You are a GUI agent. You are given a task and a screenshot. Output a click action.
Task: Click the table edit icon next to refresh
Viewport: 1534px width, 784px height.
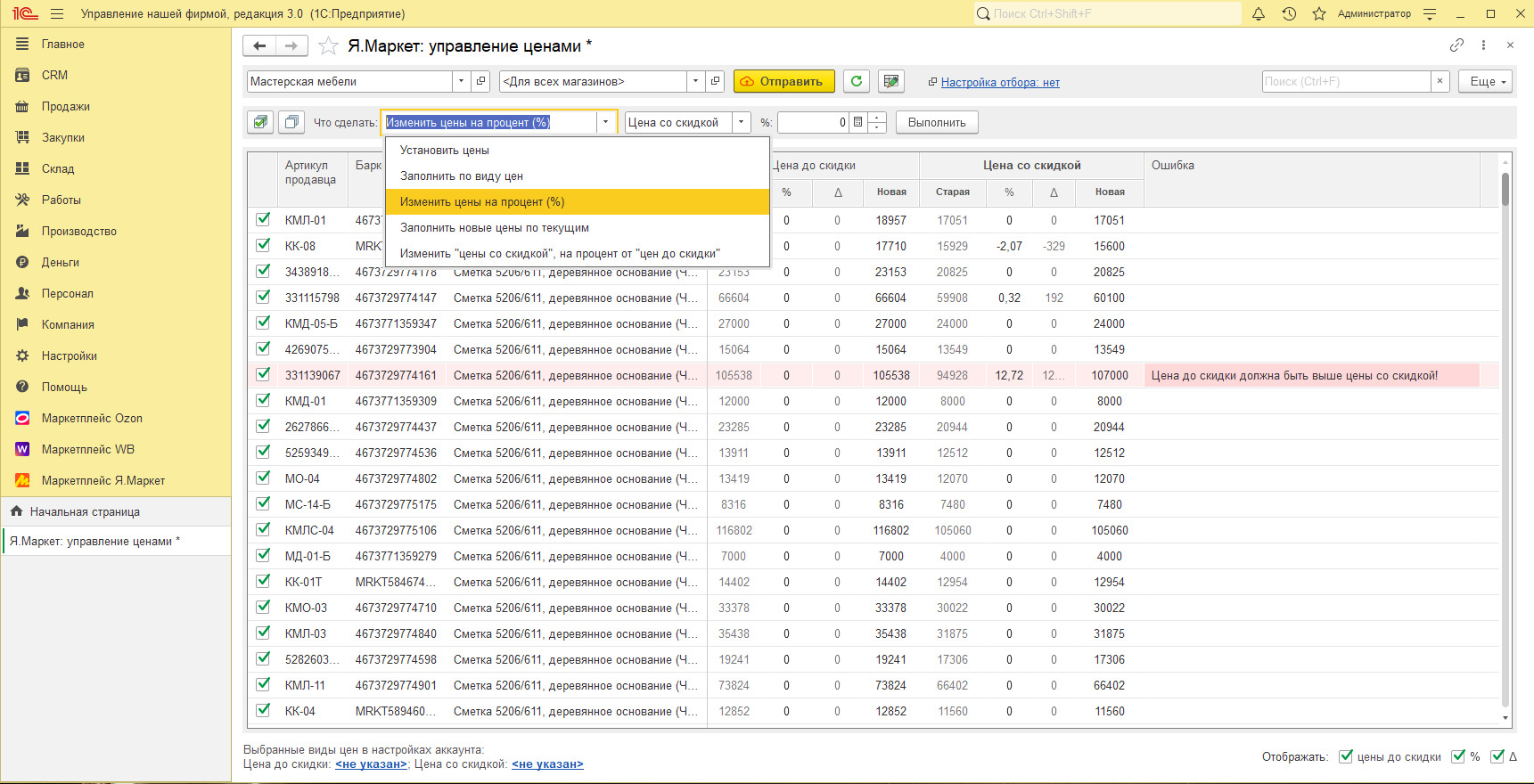pyautogui.click(x=890, y=81)
